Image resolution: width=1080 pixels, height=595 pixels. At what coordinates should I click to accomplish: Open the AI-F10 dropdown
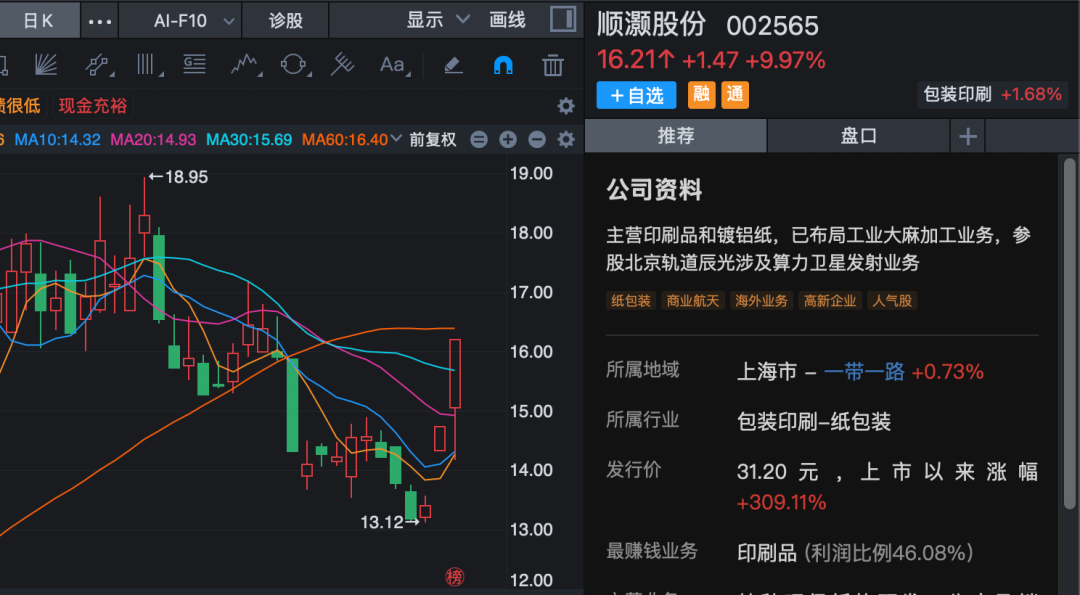(195, 20)
